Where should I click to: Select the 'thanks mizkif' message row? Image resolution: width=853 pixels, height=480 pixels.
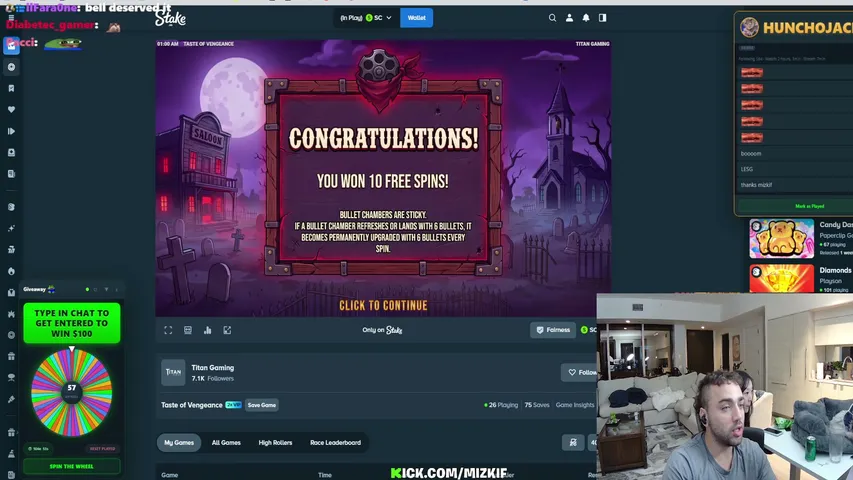tap(795, 185)
